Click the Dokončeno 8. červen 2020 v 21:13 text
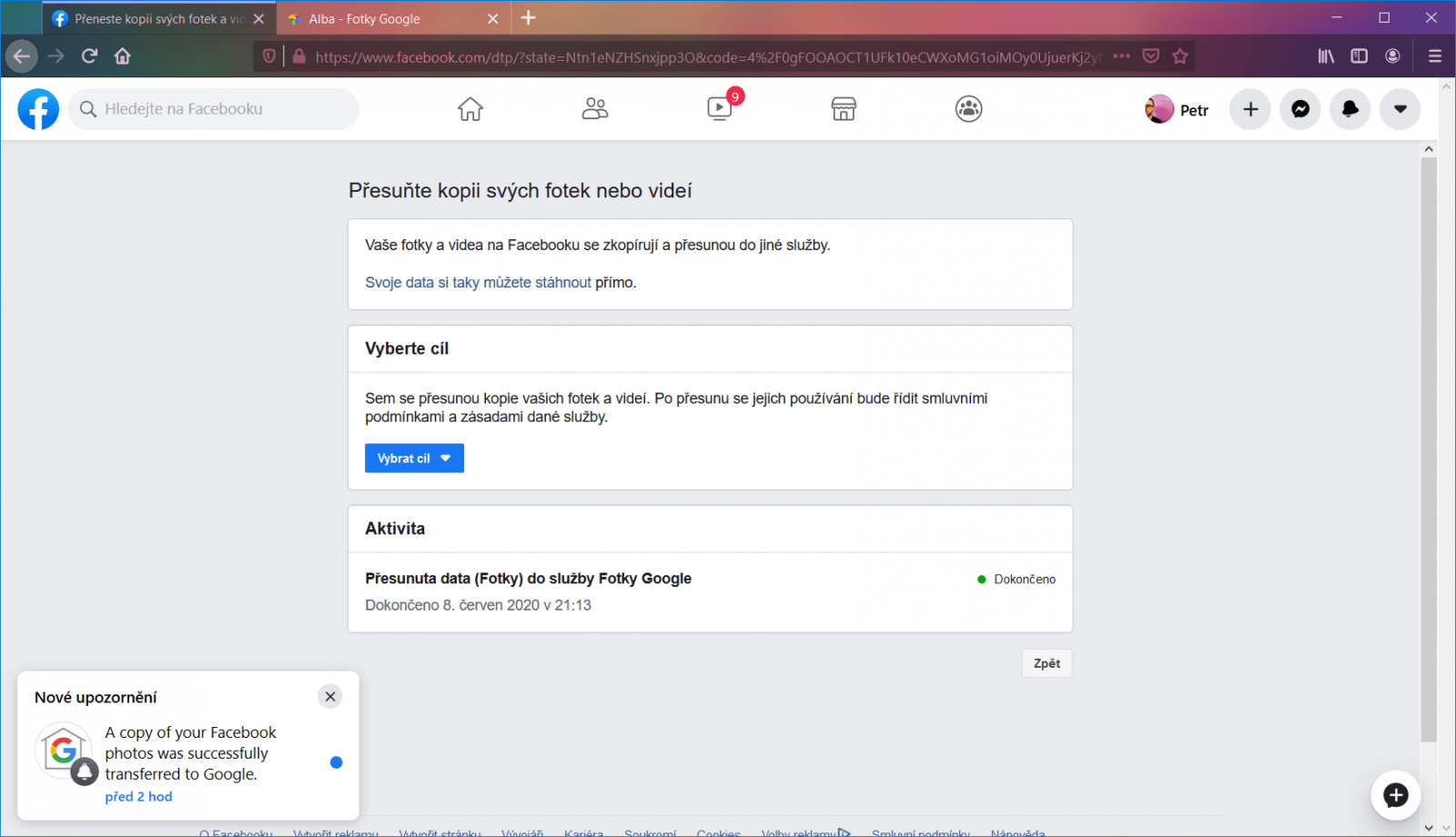This screenshot has width=1456, height=837. click(478, 606)
